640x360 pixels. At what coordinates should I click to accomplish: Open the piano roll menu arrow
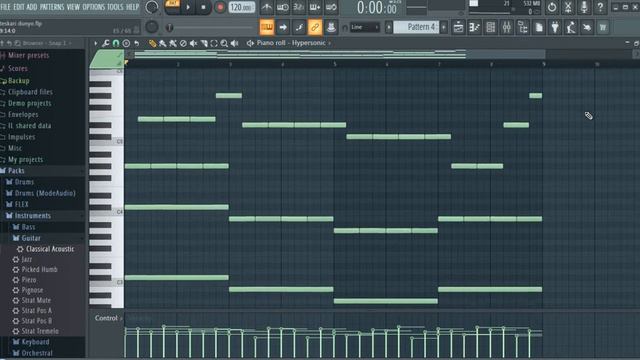pos(96,43)
